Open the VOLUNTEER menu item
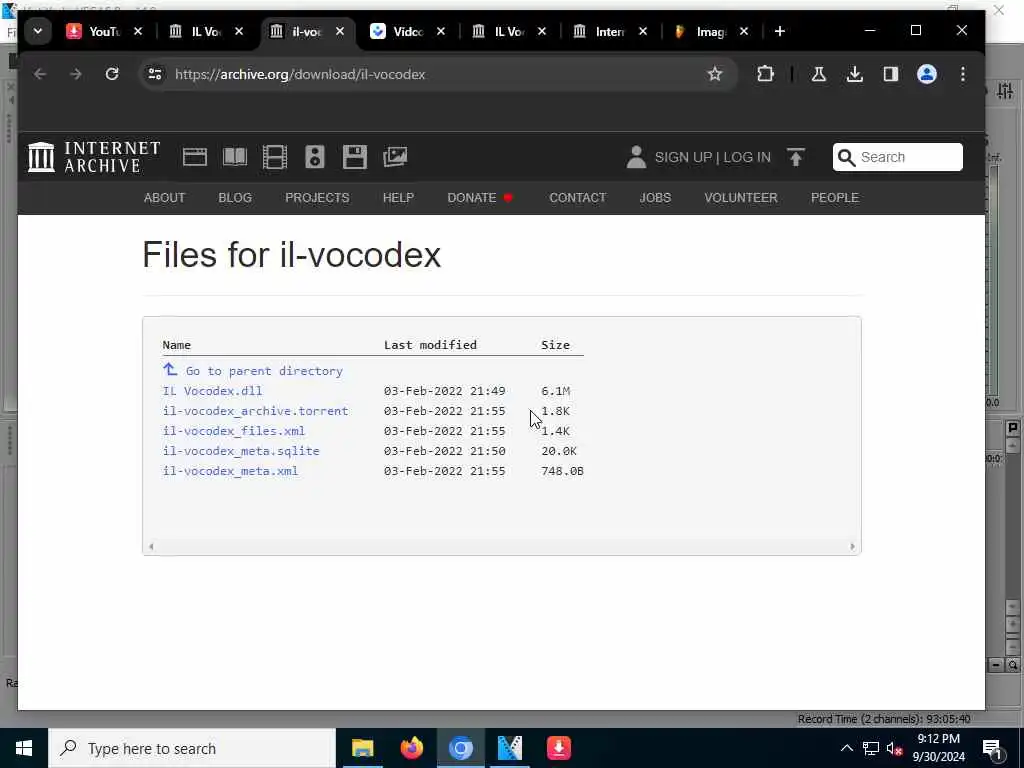Screen dimensions: 1024x768 (741, 198)
